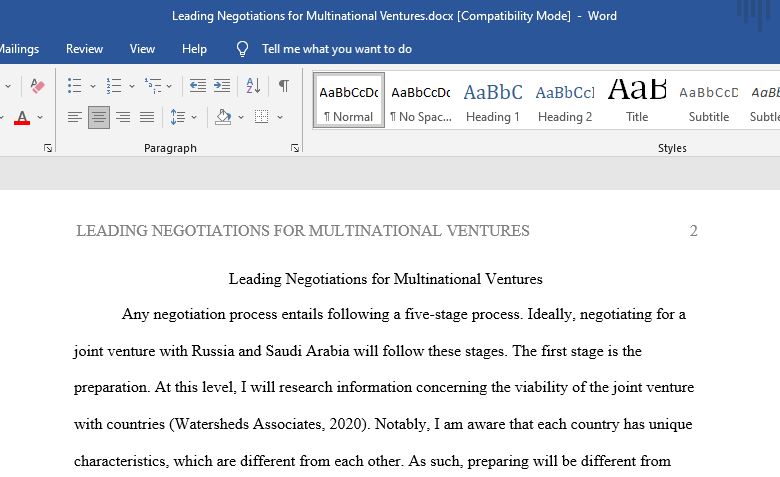Align text to the right
780x477 pixels.
click(123, 117)
